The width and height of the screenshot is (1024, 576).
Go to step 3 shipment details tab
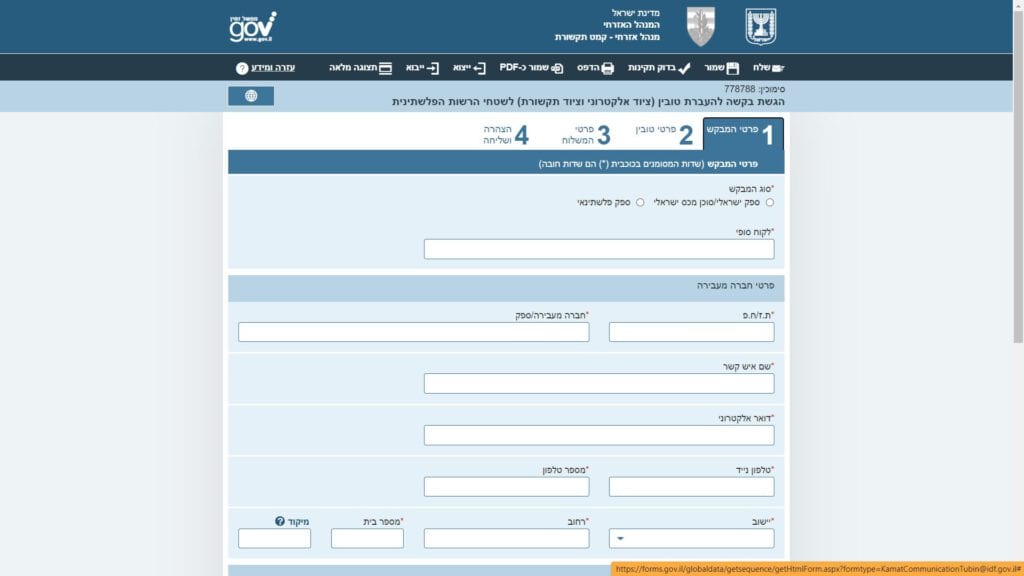[x=584, y=135]
